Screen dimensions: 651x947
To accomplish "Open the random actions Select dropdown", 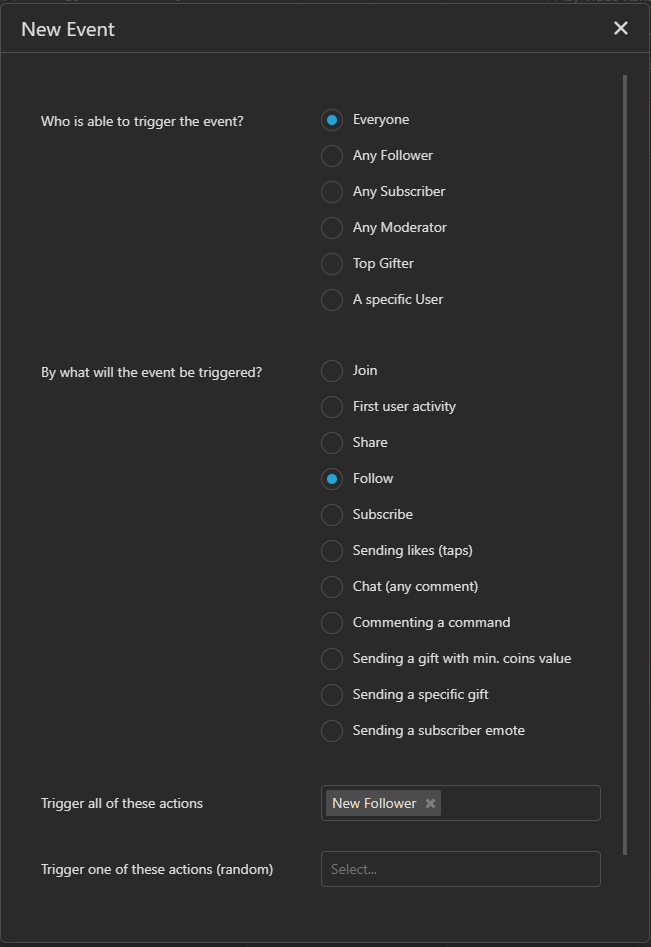I will pyautogui.click(x=460, y=868).
